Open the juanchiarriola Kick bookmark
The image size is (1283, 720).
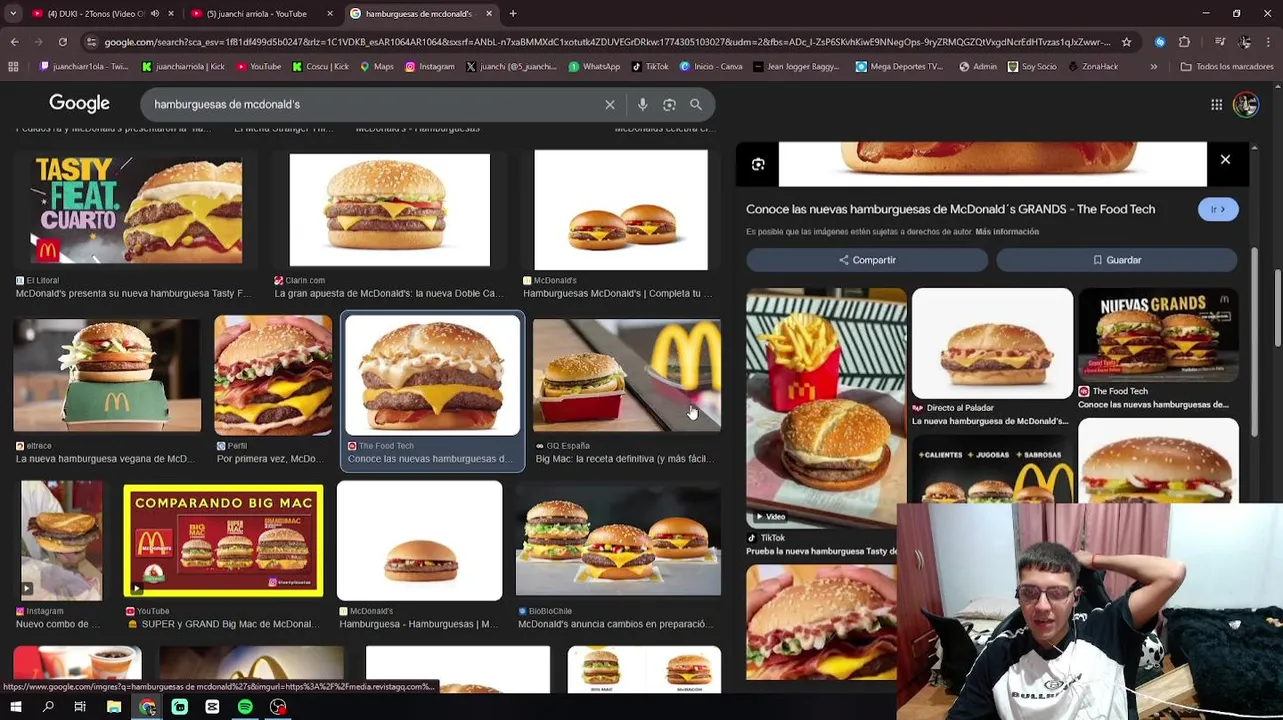(x=183, y=67)
